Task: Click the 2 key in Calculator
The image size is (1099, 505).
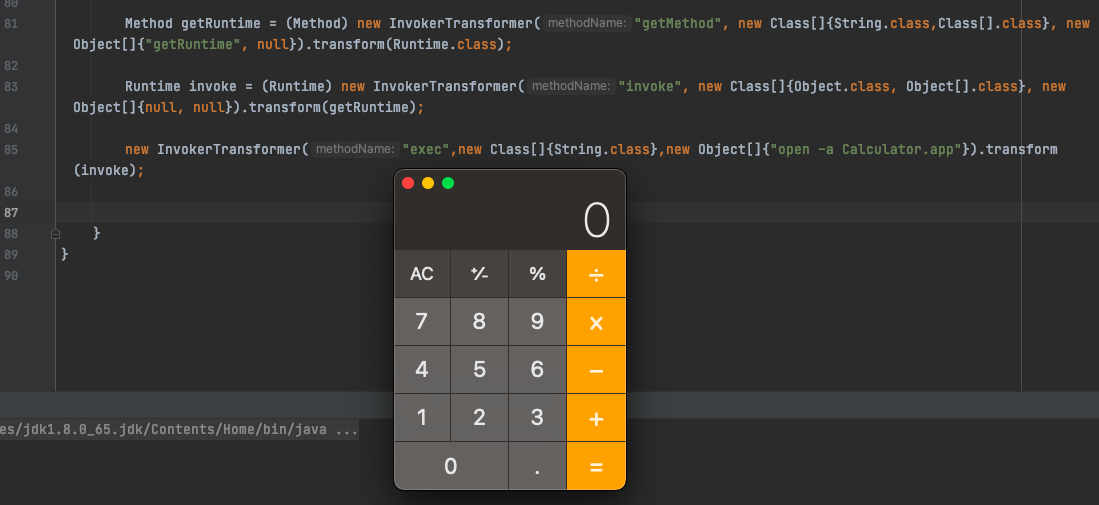Action: [479, 418]
